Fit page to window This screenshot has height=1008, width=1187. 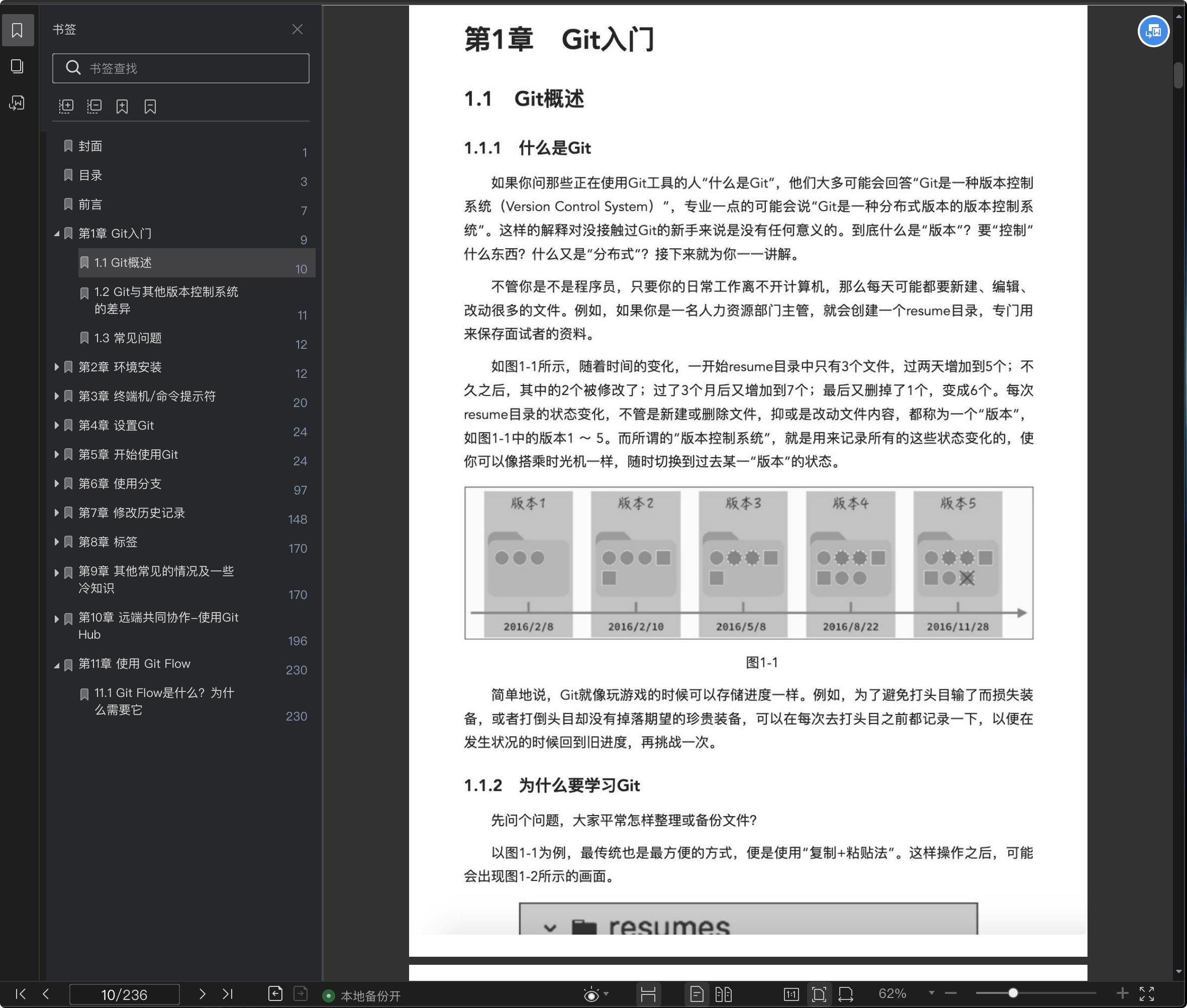coord(819,994)
